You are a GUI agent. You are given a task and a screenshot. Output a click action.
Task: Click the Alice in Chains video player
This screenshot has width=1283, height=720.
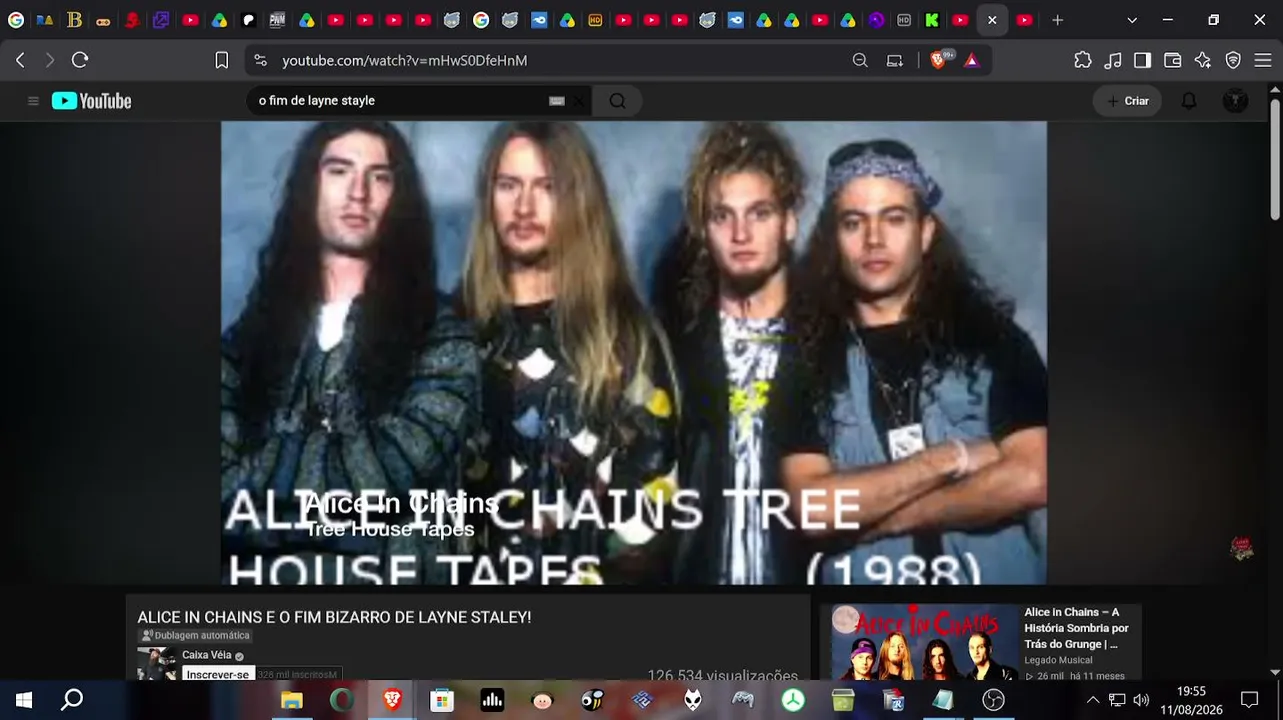pyautogui.click(x=634, y=353)
